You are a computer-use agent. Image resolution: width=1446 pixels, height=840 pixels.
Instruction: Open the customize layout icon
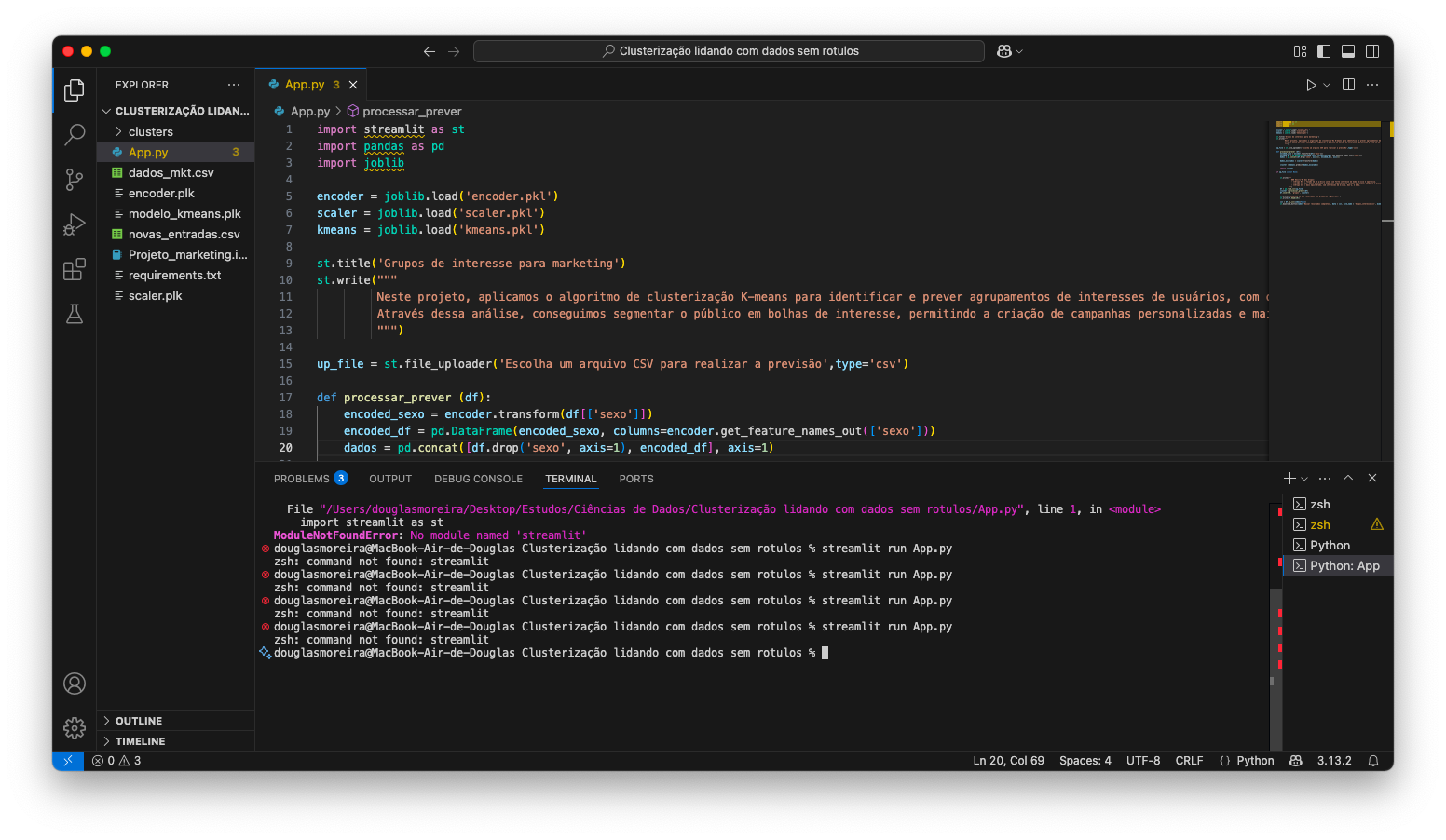(x=1300, y=51)
